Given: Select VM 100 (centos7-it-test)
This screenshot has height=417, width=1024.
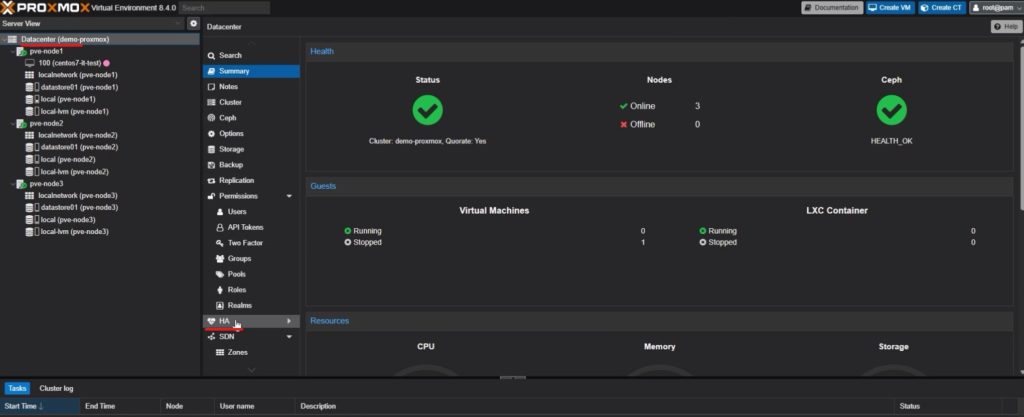Looking at the screenshot, I should point(69,63).
